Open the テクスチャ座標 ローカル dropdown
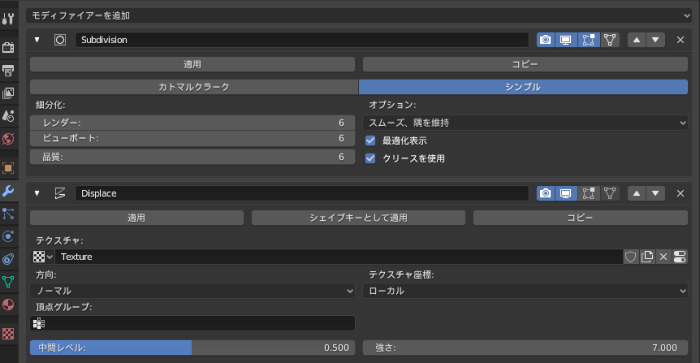This screenshot has width=700, height=363. click(x=525, y=291)
